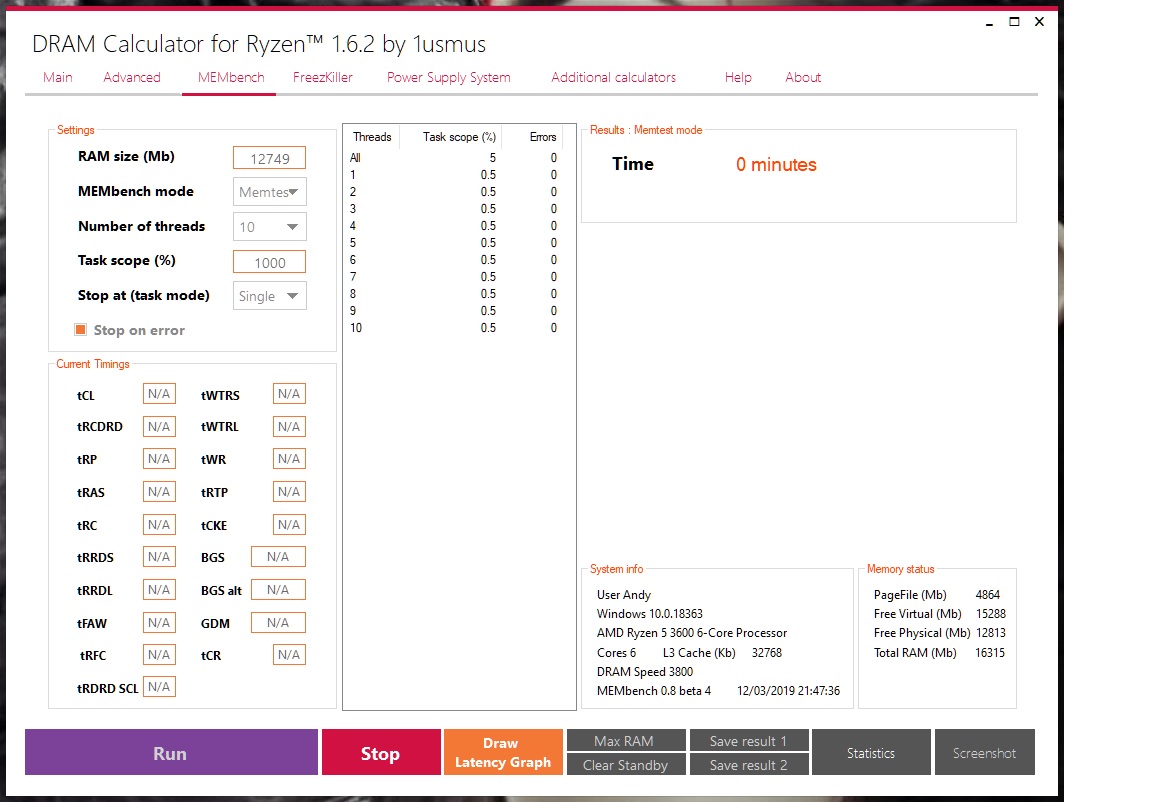Open the Help tab
The width and height of the screenshot is (1152, 802).
pyautogui.click(x=738, y=77)
